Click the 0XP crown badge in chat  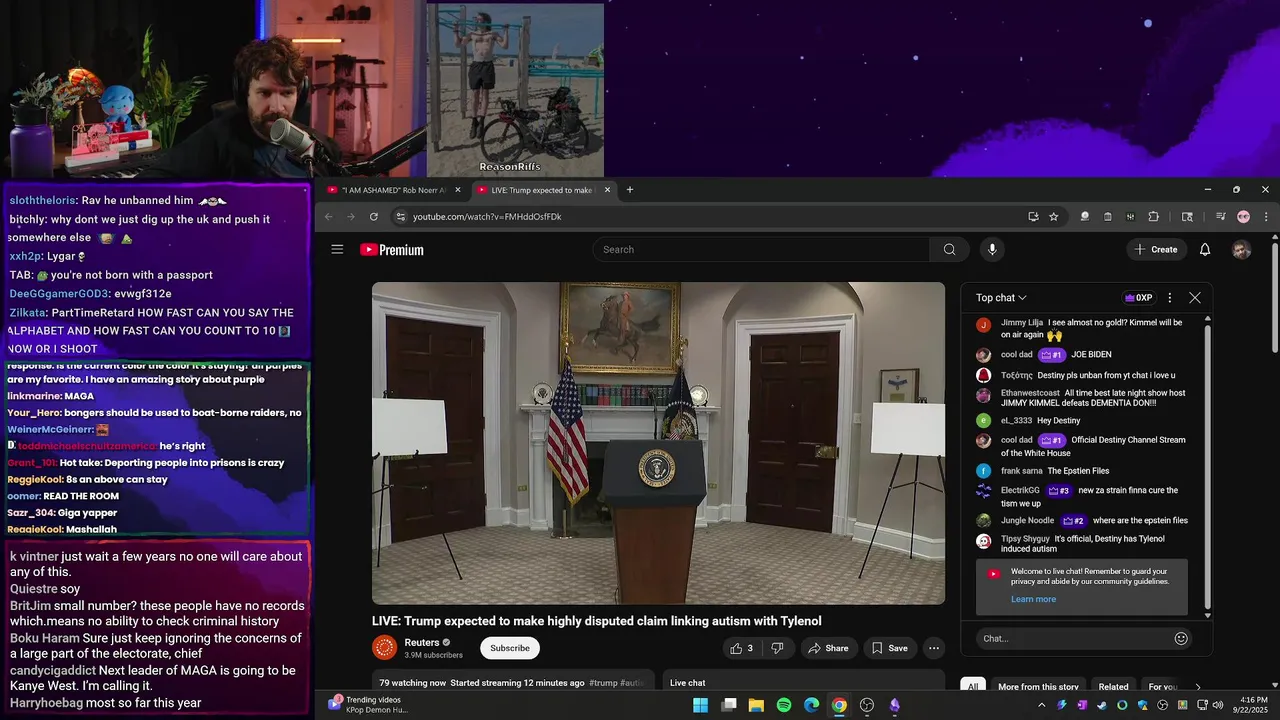pos(1138,298)
